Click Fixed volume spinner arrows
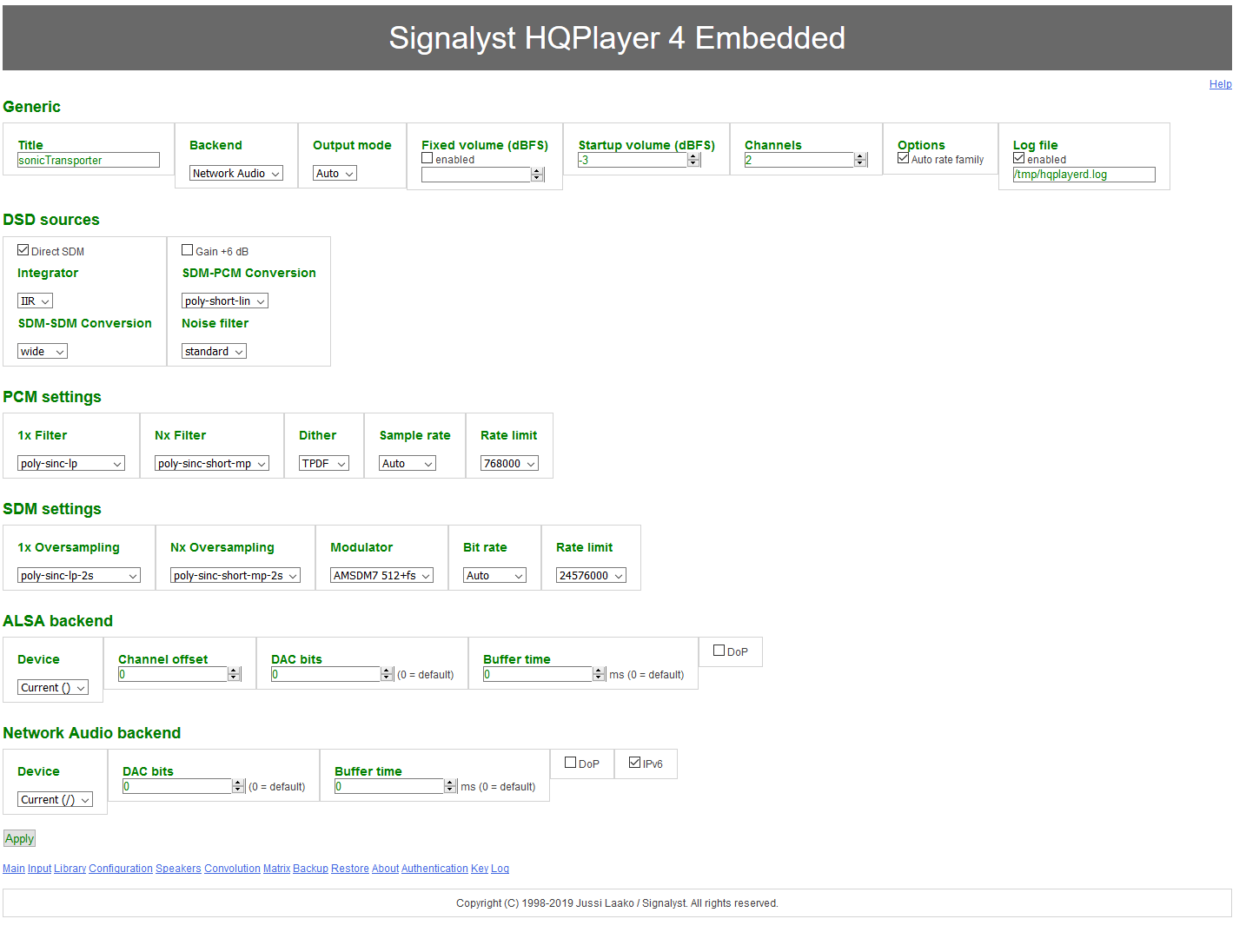 pos(537,175)
